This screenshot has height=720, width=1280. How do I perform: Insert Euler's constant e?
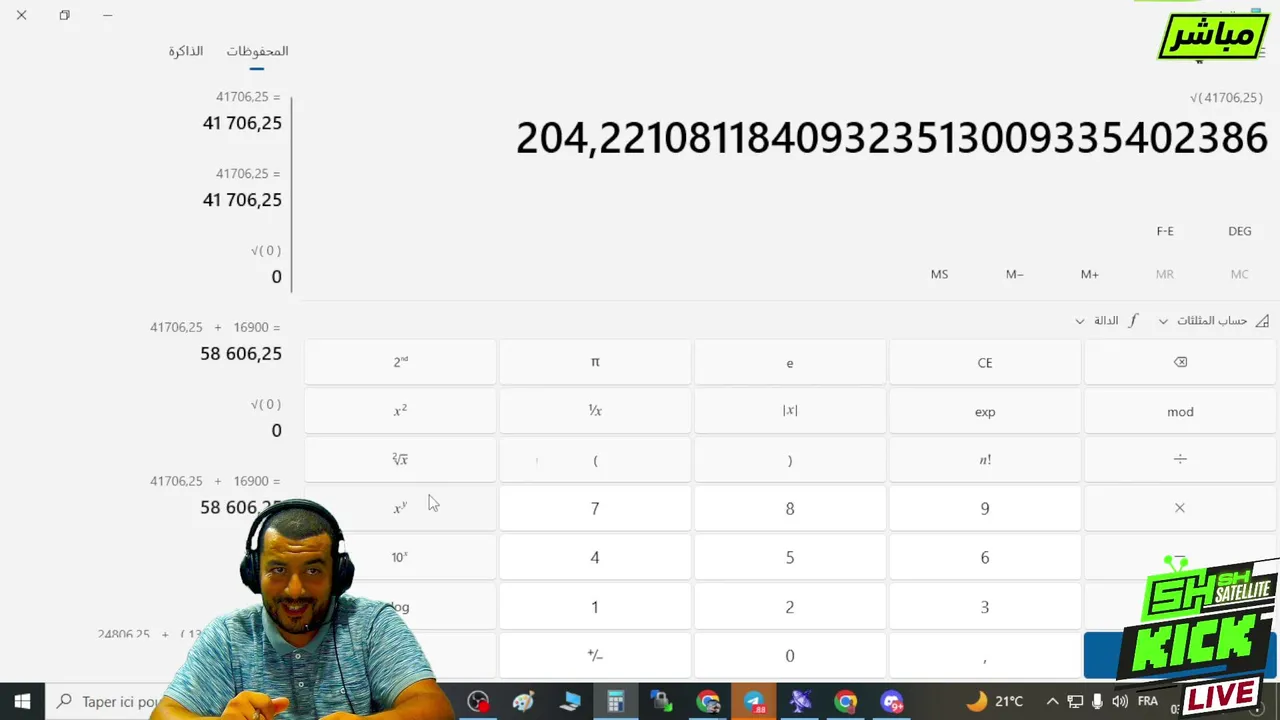click(790, 362)
